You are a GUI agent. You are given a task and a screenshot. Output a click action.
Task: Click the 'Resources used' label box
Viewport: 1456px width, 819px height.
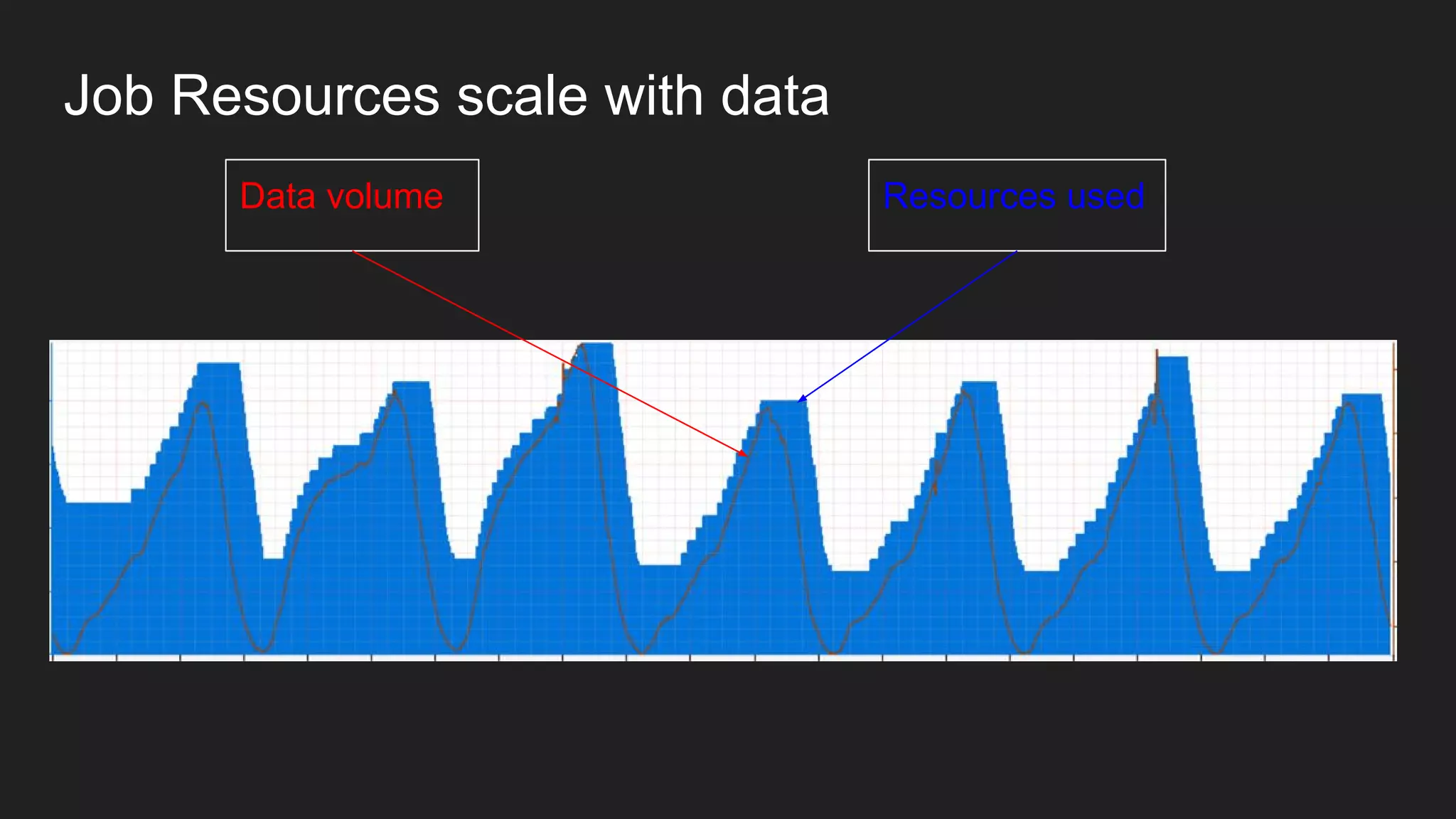point(1017,205)
